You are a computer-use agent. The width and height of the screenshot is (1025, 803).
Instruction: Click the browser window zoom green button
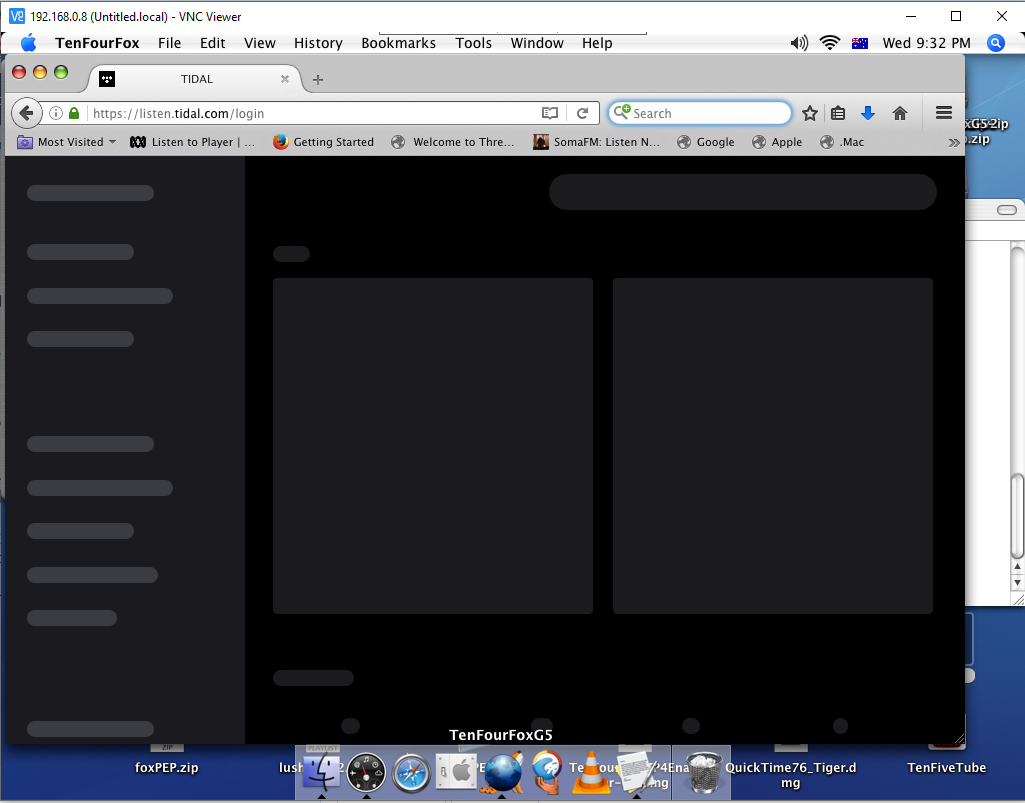pos(61,72)
